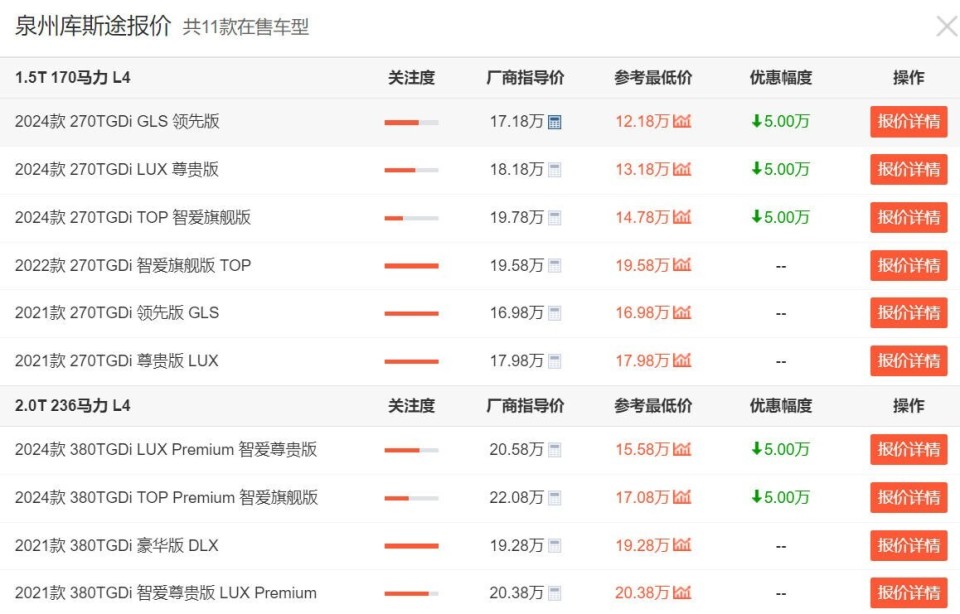Click 报价详情 for 2021款 380TGDi 豪华版 DLX
The height and width of the screenshot is (614, 960).
pos(908,546)
